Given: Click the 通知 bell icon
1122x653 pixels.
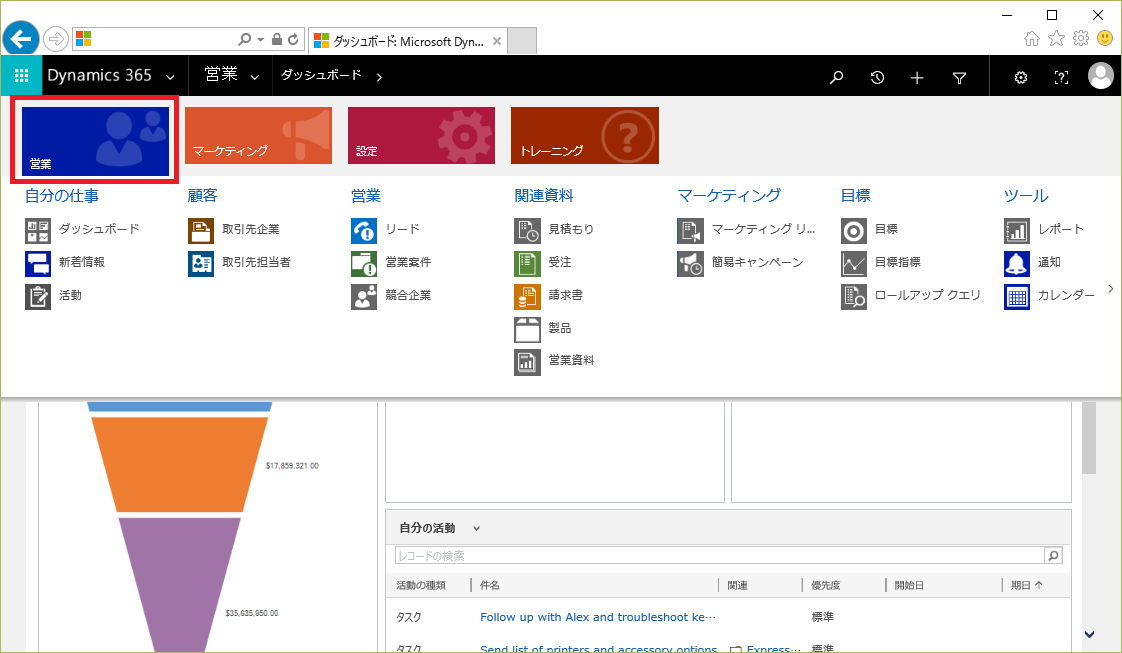Looking at the screenshot, I should click(x=1017, y=264).
